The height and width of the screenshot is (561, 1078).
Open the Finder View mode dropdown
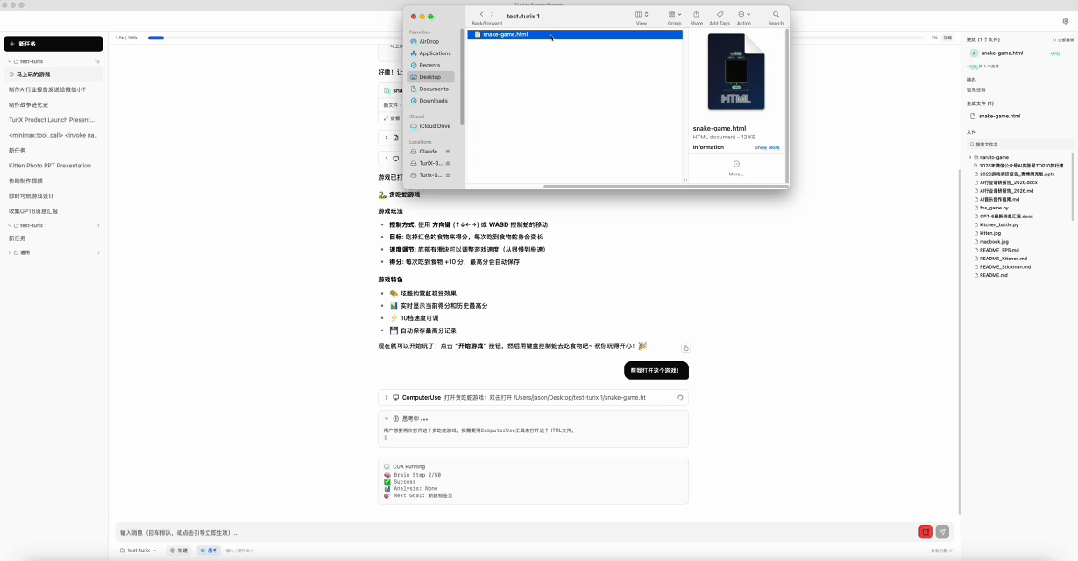(641, 15)
